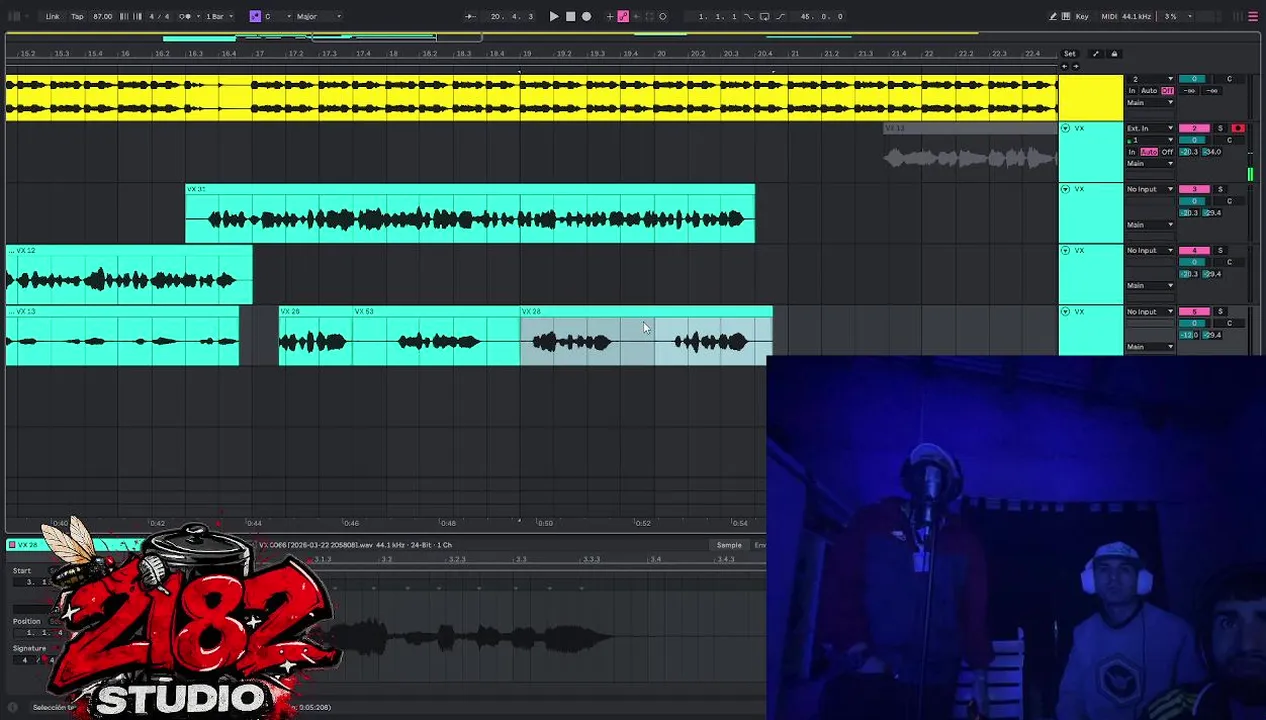Image resolution: width=1266 pixels, height=720 pixels.
Task: Click track 2 volume value -20.3
Action: click(1189, 152)
